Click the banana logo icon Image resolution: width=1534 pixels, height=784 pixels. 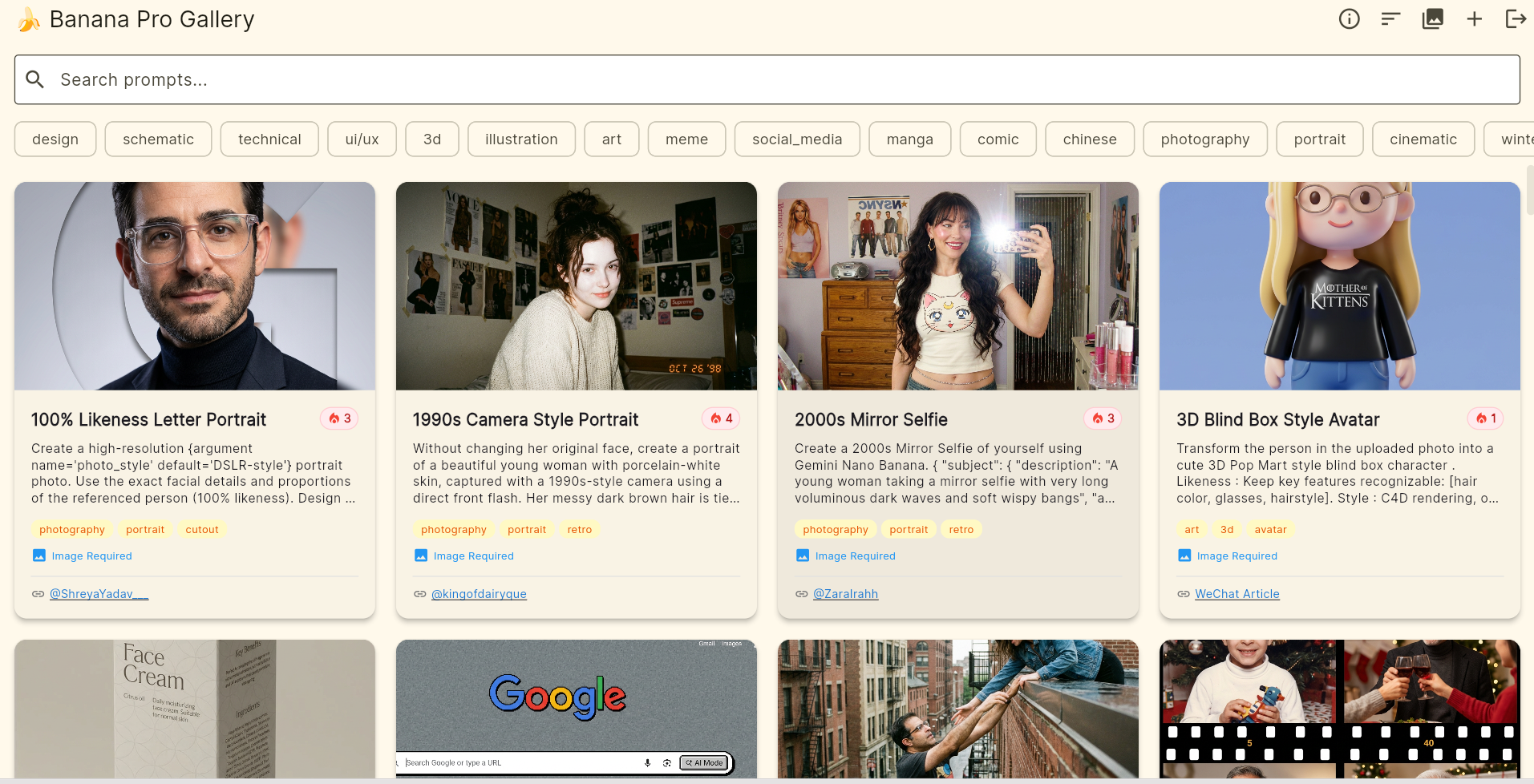(29, 19)
